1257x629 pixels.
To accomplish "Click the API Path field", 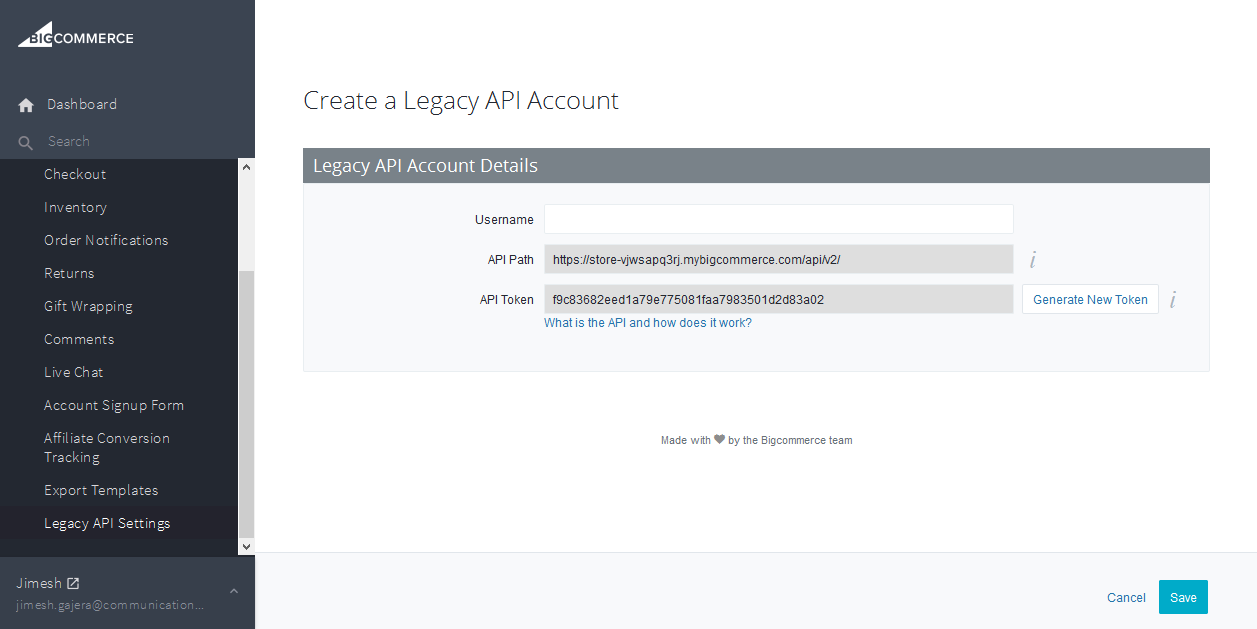I will click(x=778, y=259).
